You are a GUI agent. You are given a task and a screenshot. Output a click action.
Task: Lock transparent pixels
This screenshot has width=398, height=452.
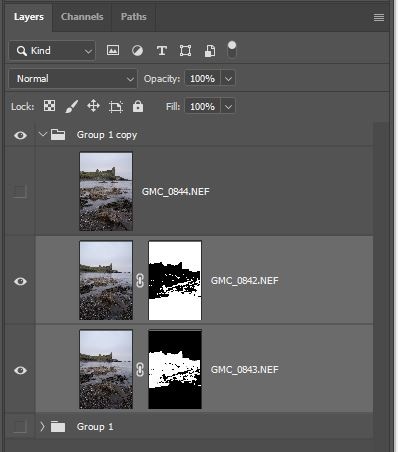(x=49, y=106)
